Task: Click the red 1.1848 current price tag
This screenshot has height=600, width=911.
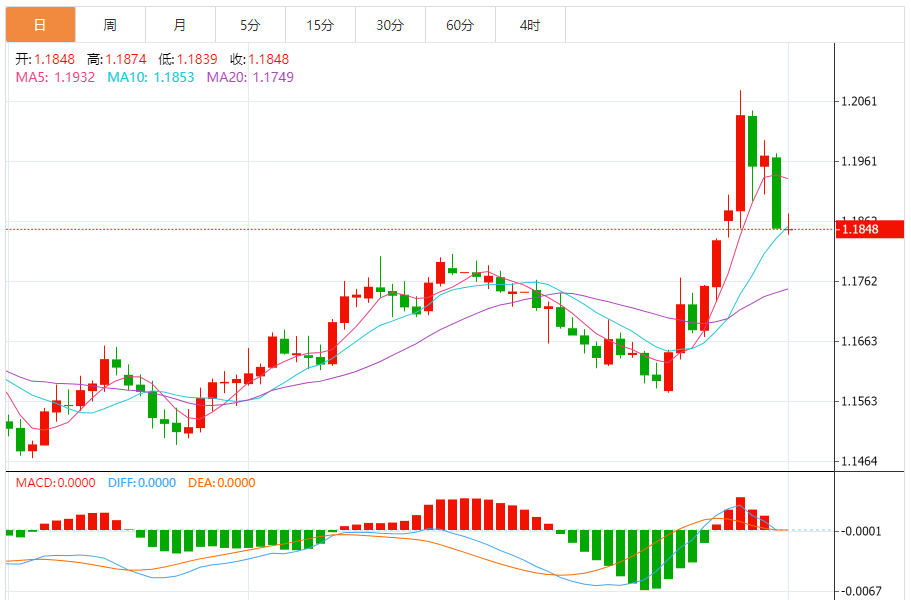Action: (870, 230)
